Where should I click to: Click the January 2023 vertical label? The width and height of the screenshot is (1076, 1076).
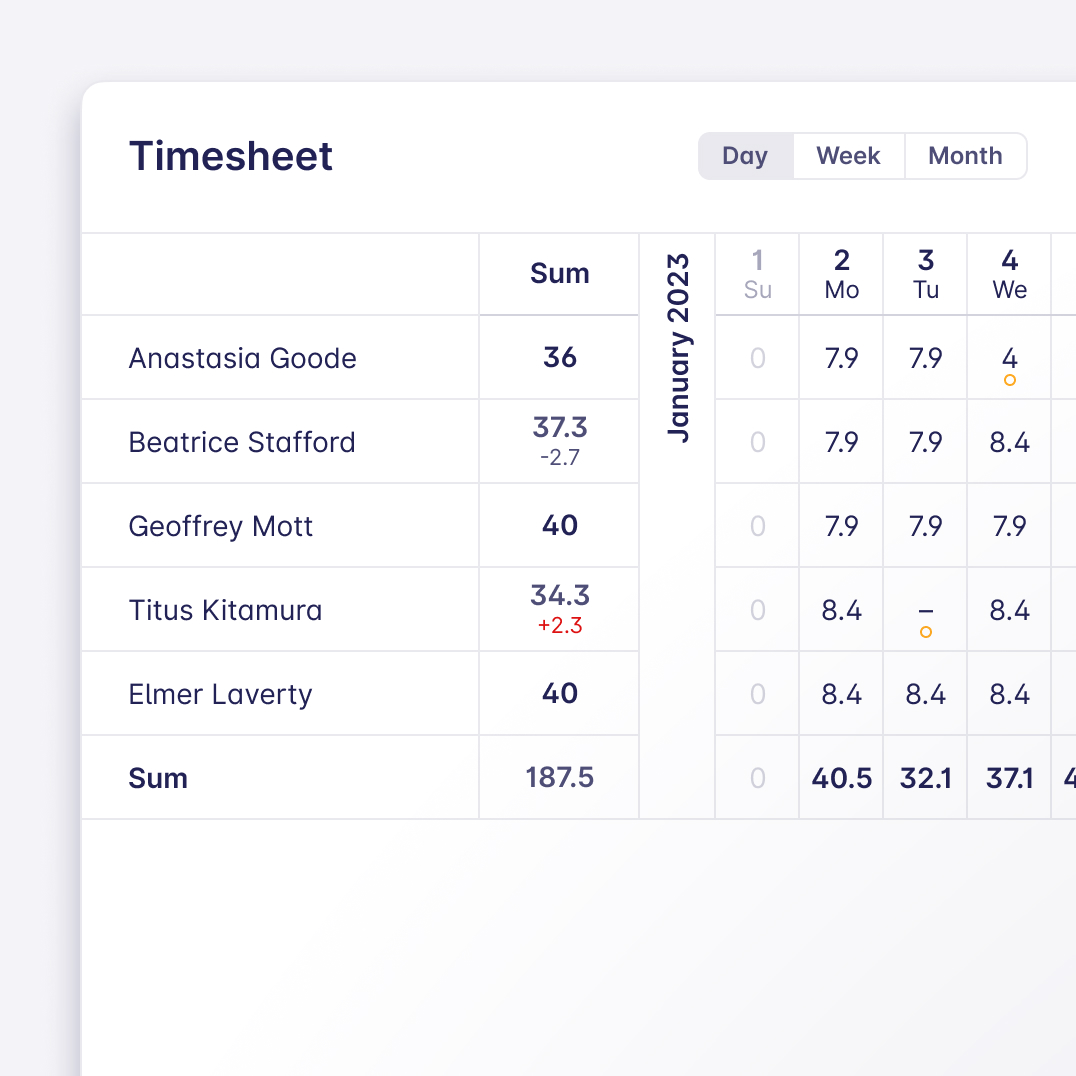pos(678,348)
